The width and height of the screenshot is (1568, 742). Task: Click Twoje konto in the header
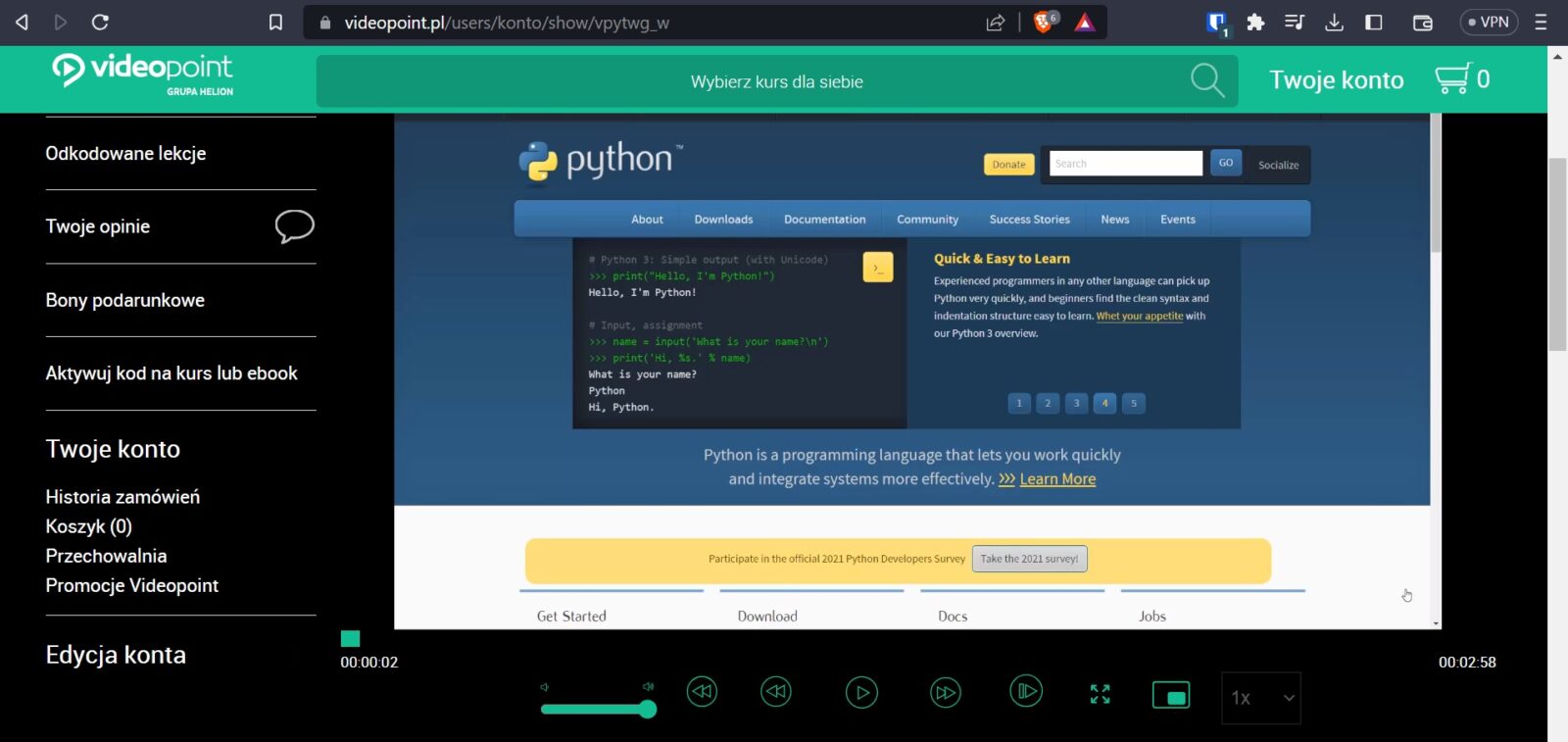(x=1336, y=80)
